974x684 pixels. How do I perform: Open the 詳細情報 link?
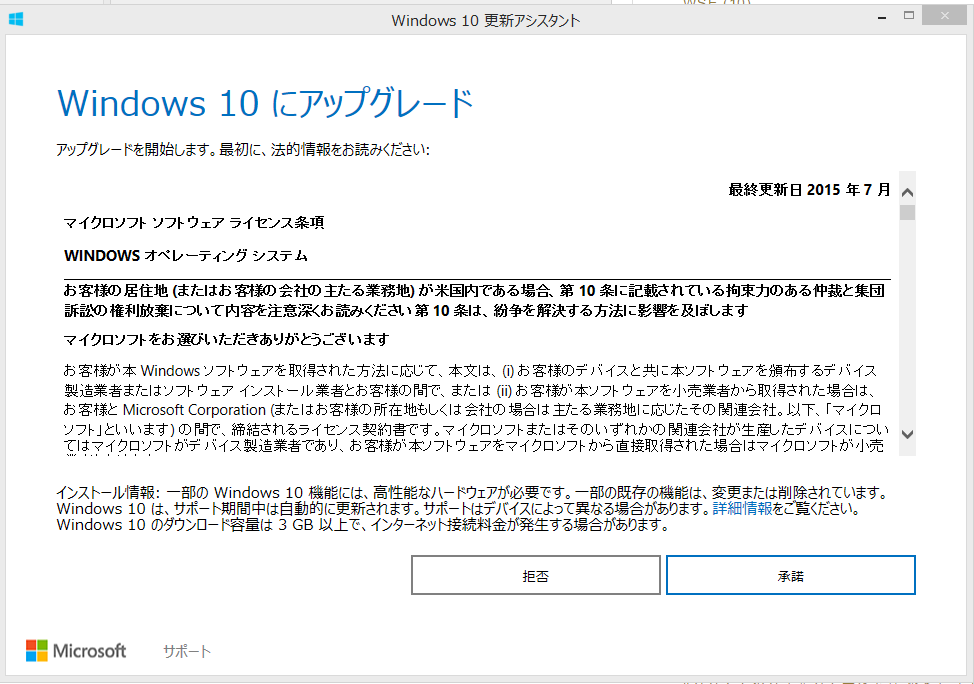click(x=742, y=508)
